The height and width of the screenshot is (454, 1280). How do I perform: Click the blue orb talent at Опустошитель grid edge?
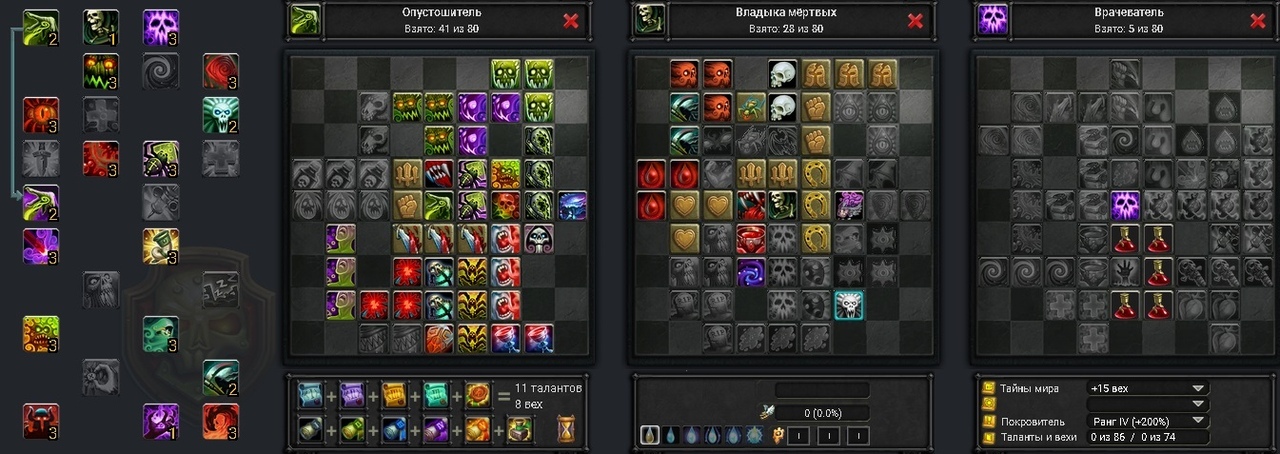point(572,206)
